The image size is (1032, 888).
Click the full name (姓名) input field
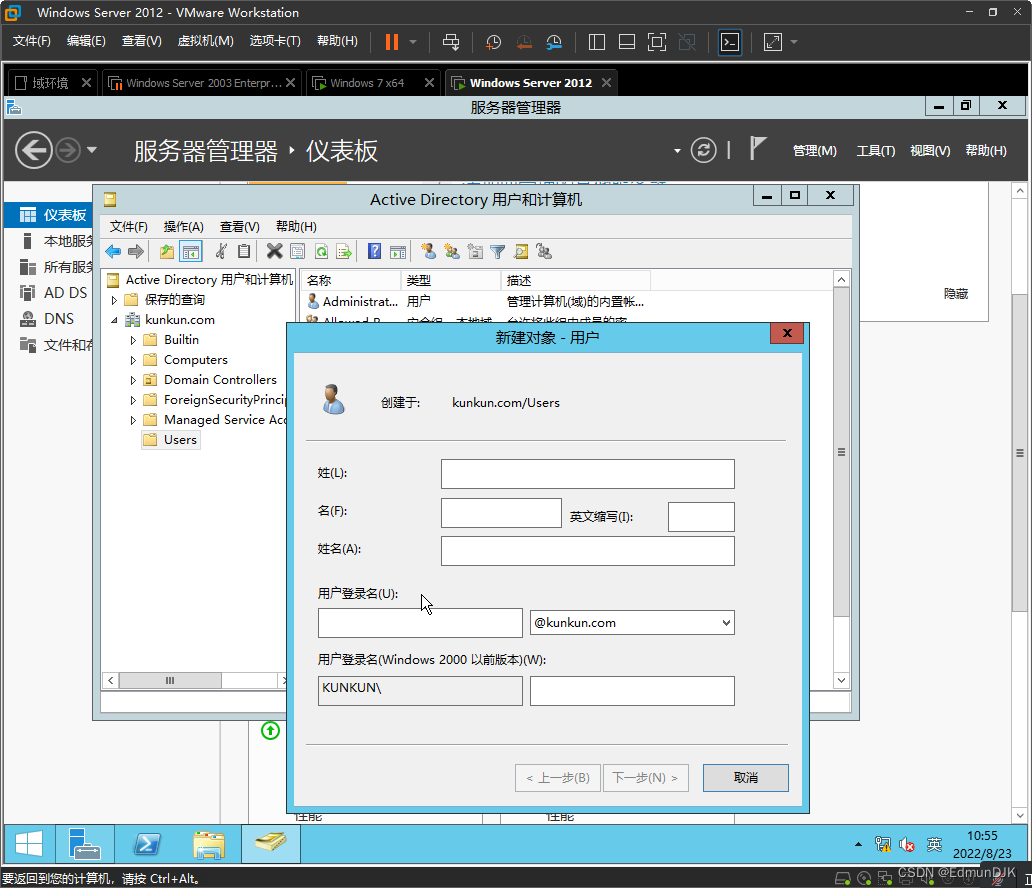tap(587, 551)
